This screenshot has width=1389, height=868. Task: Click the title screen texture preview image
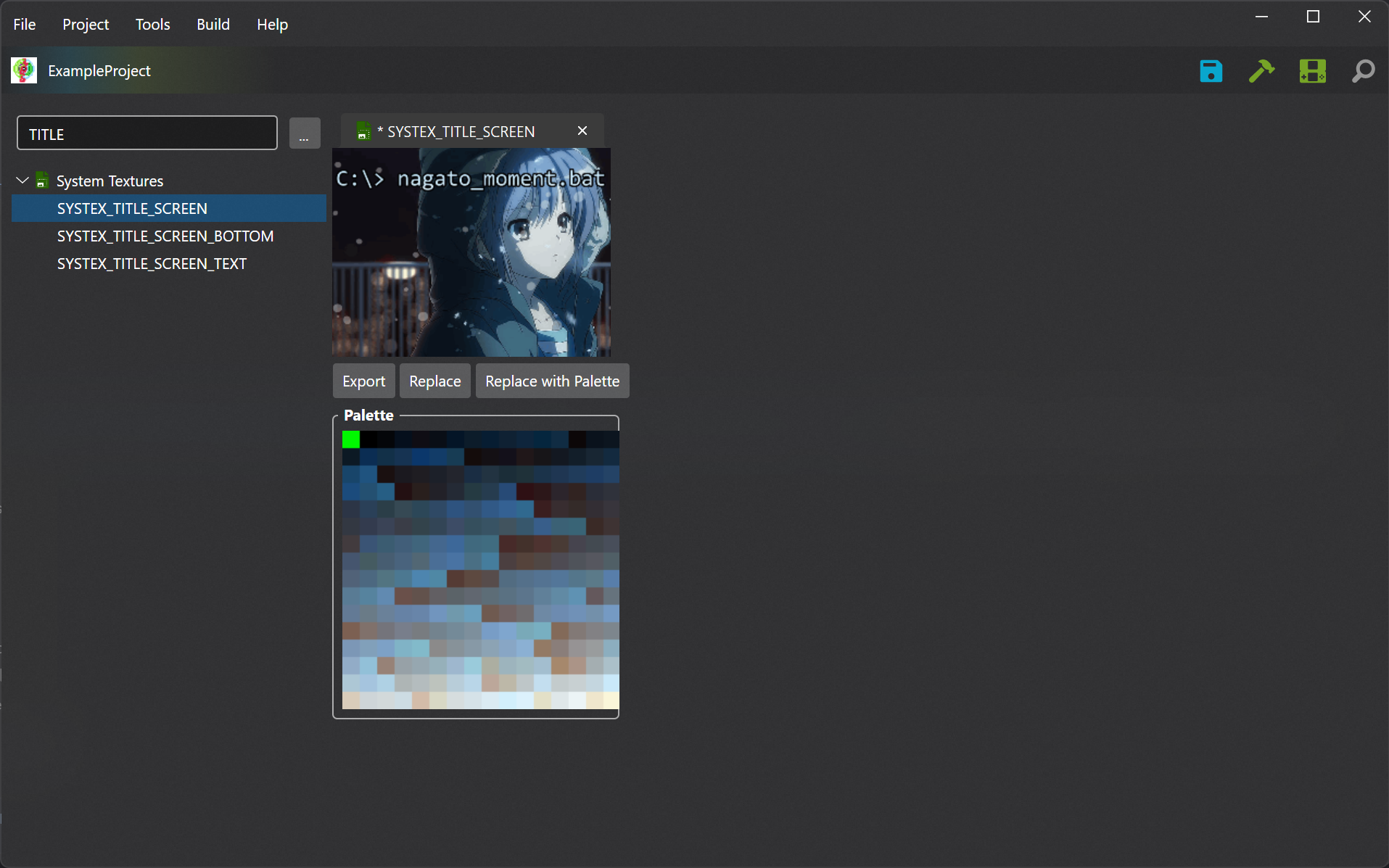pyautogui.click(x=471, y=252)
